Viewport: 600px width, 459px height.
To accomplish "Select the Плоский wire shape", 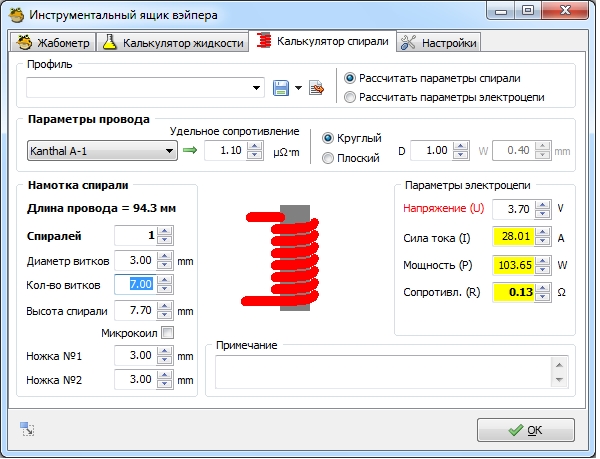I will tap(329, 158).
